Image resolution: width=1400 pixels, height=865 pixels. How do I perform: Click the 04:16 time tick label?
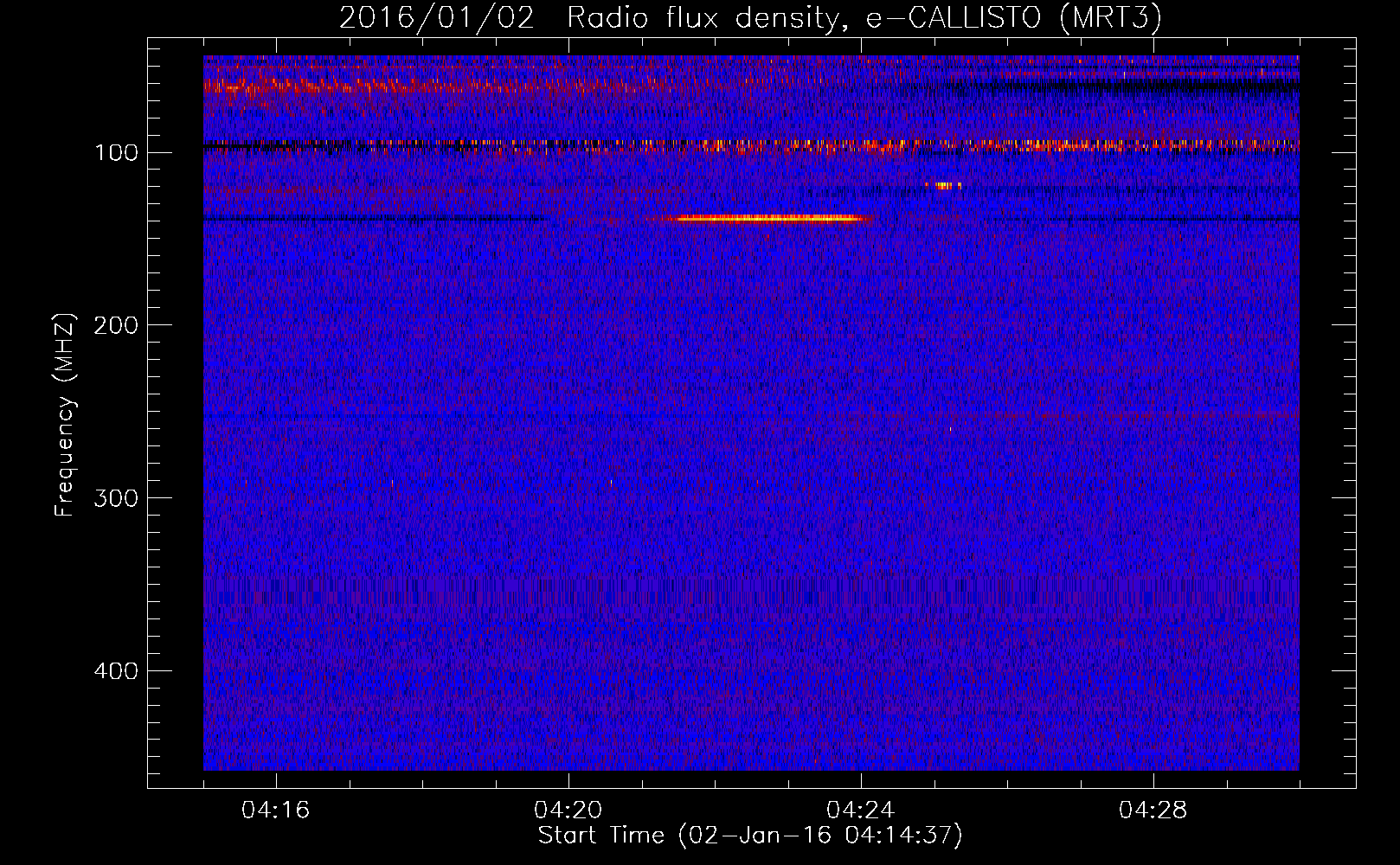click(x=276, y=811)
